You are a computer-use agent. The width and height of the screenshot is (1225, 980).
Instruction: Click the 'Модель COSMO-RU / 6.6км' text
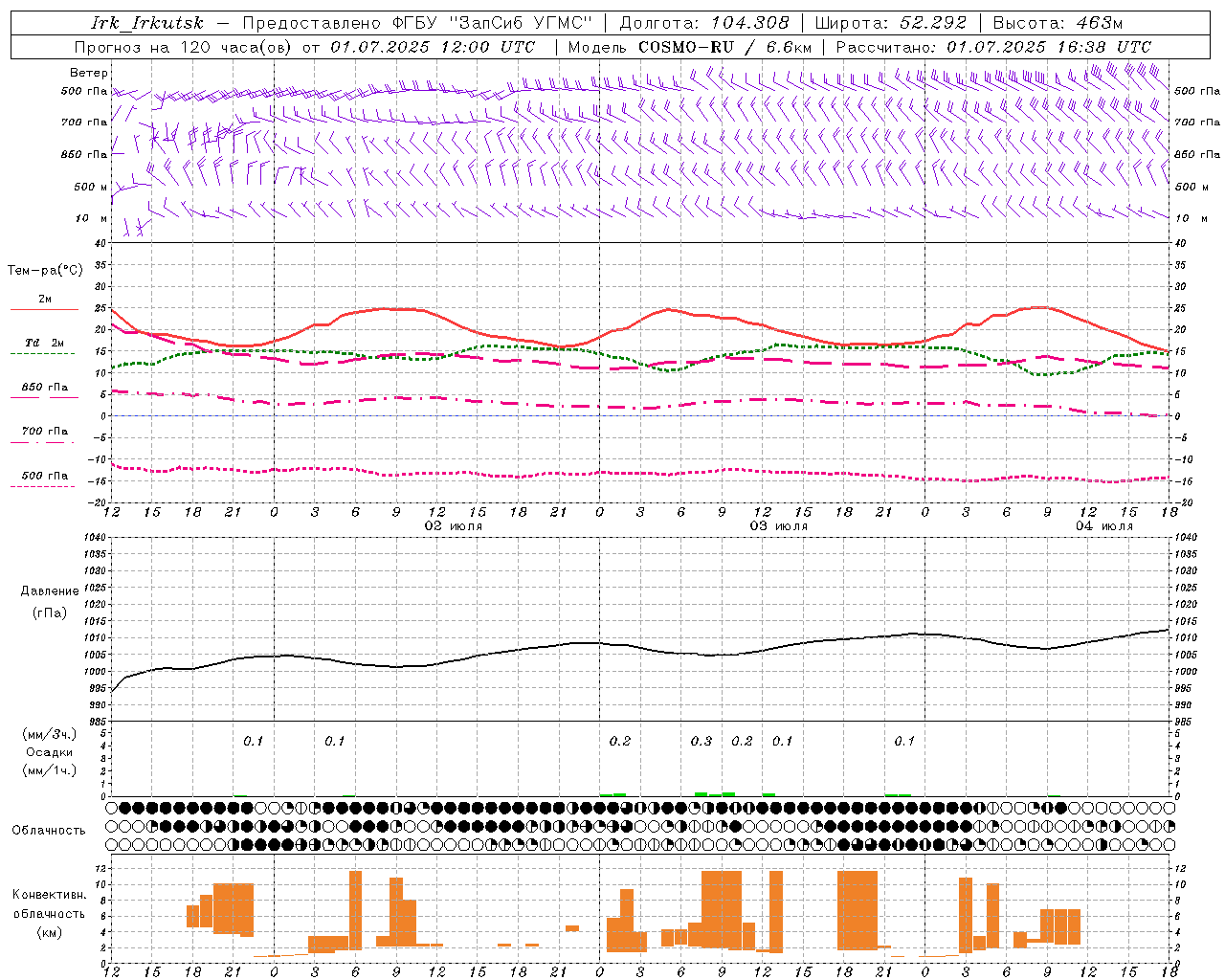(x=690, y=47)
